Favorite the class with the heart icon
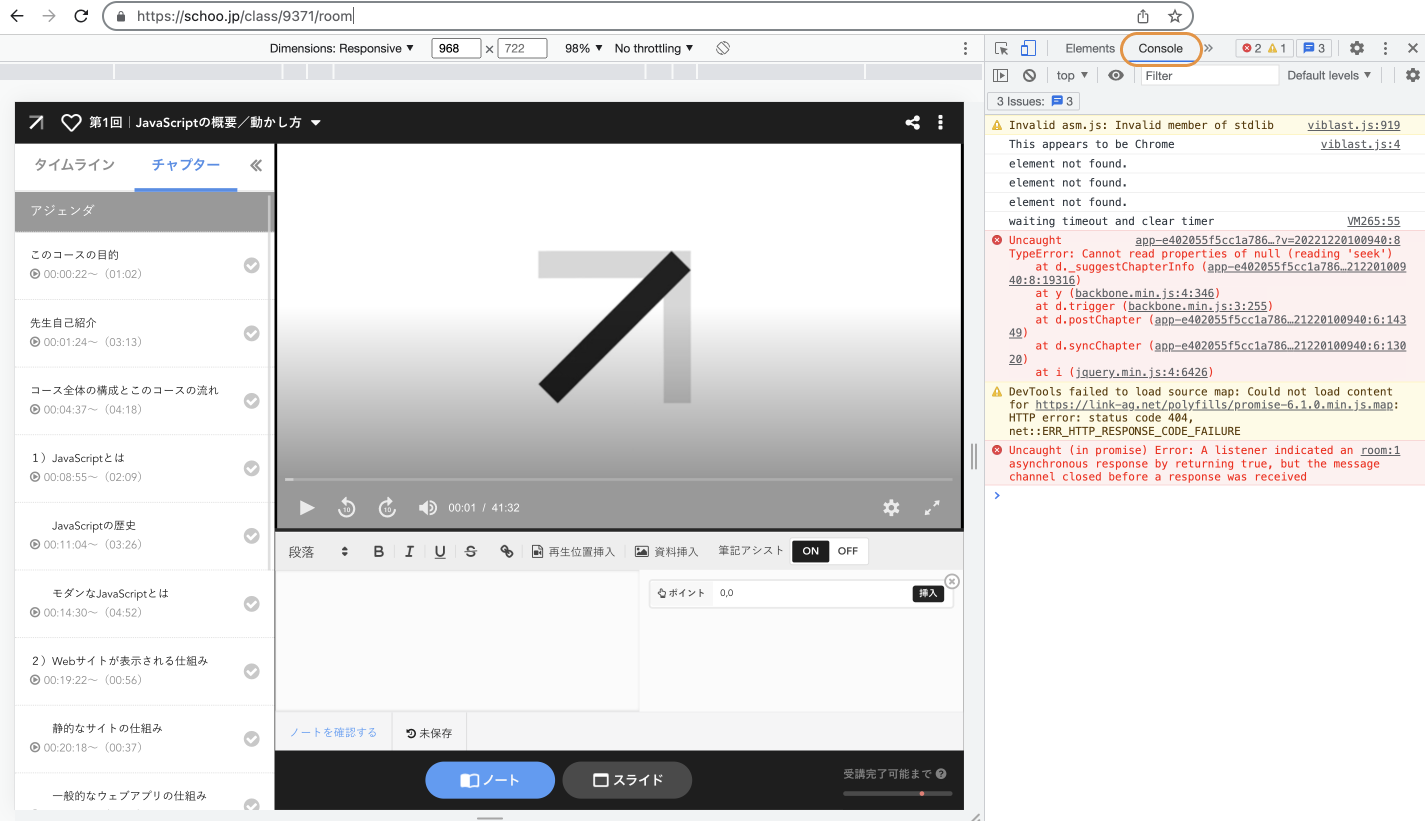Screen dimensions: 1425x821 (x=71, y=122)
